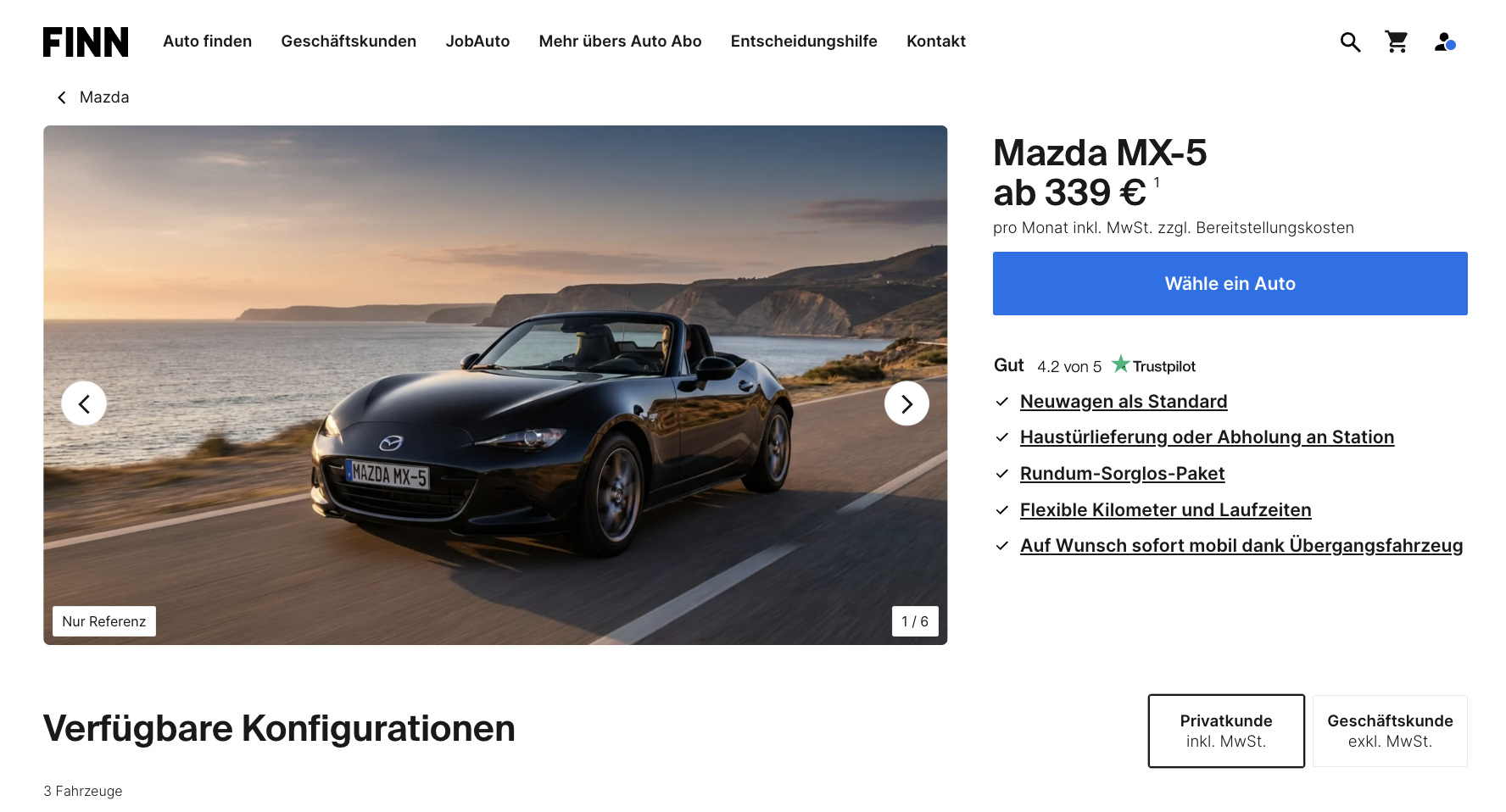1506x812 pixels.
Task: Click the Trustpilot star logo
Action: (x=1153, y=365)
